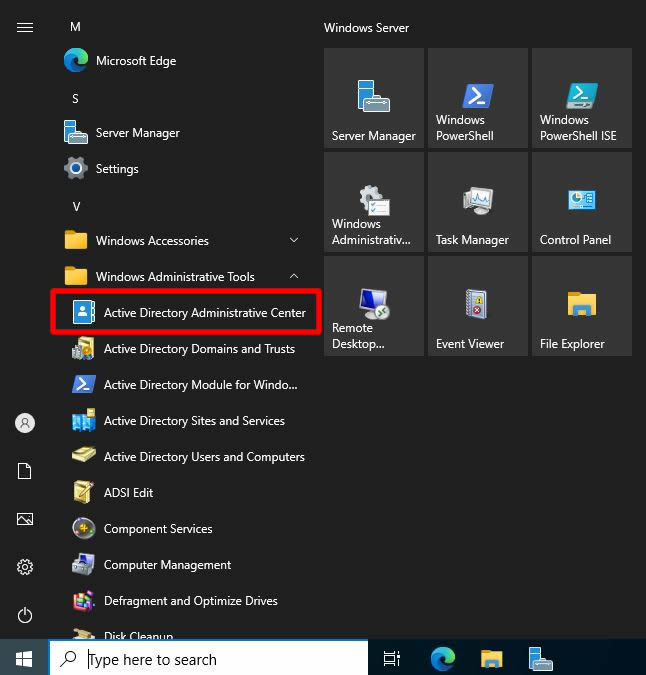Open Active Directory Domains and Trusts
Image resolution: width=646 pixels, height=675 pixels.
tap(184, 348)
